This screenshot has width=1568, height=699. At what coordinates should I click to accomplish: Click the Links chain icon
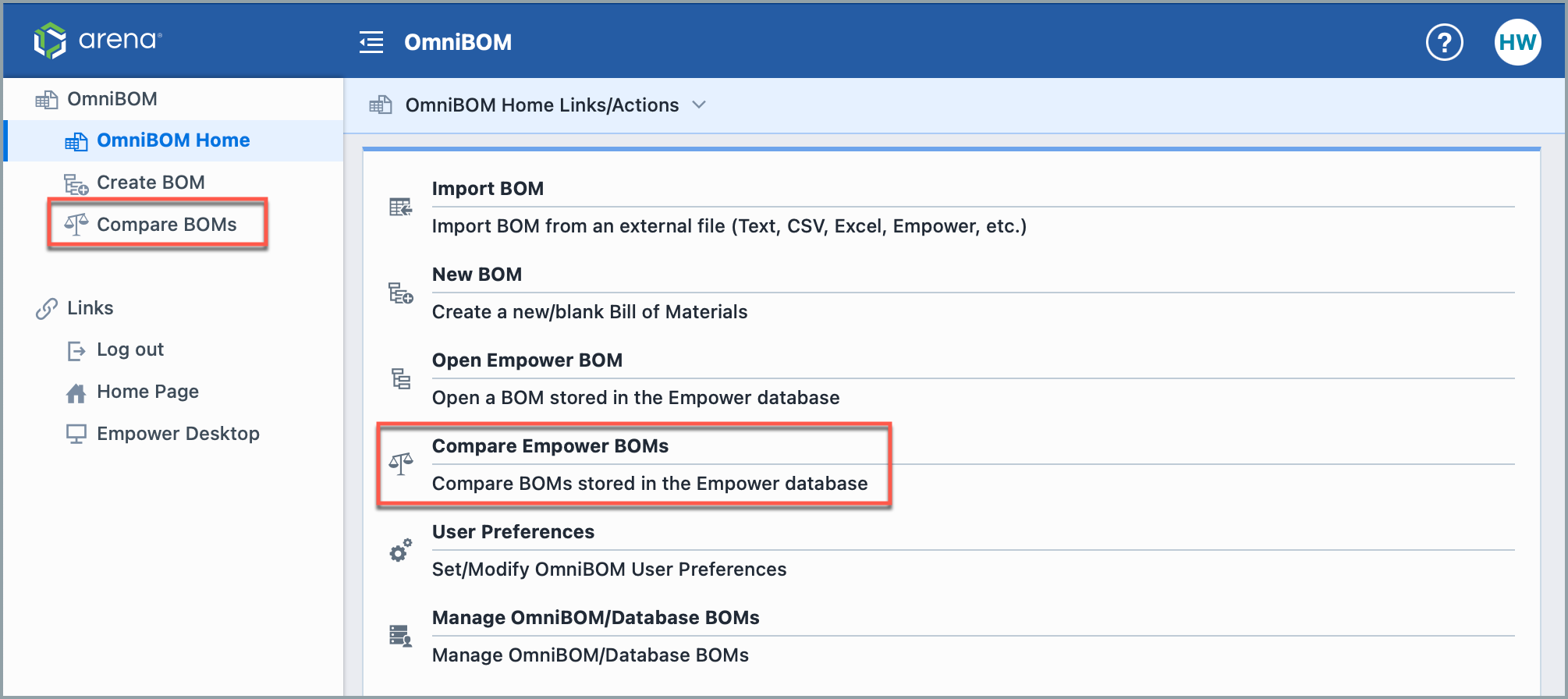click(x=47, y=307)
